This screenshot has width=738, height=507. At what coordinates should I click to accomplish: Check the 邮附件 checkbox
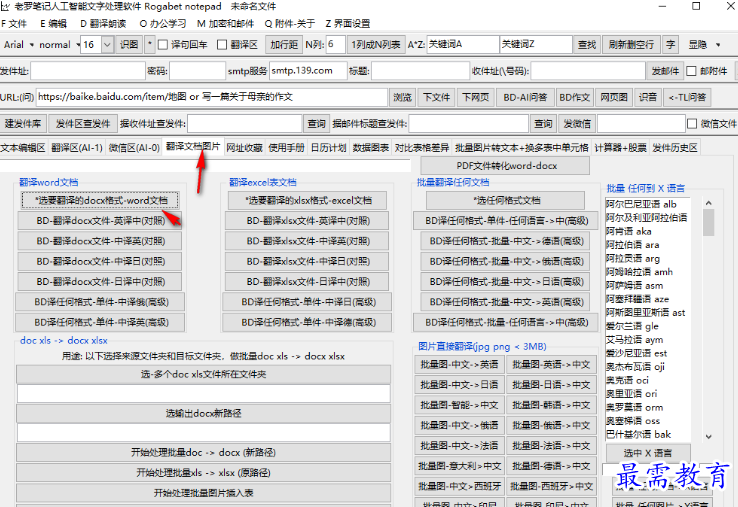691,71
